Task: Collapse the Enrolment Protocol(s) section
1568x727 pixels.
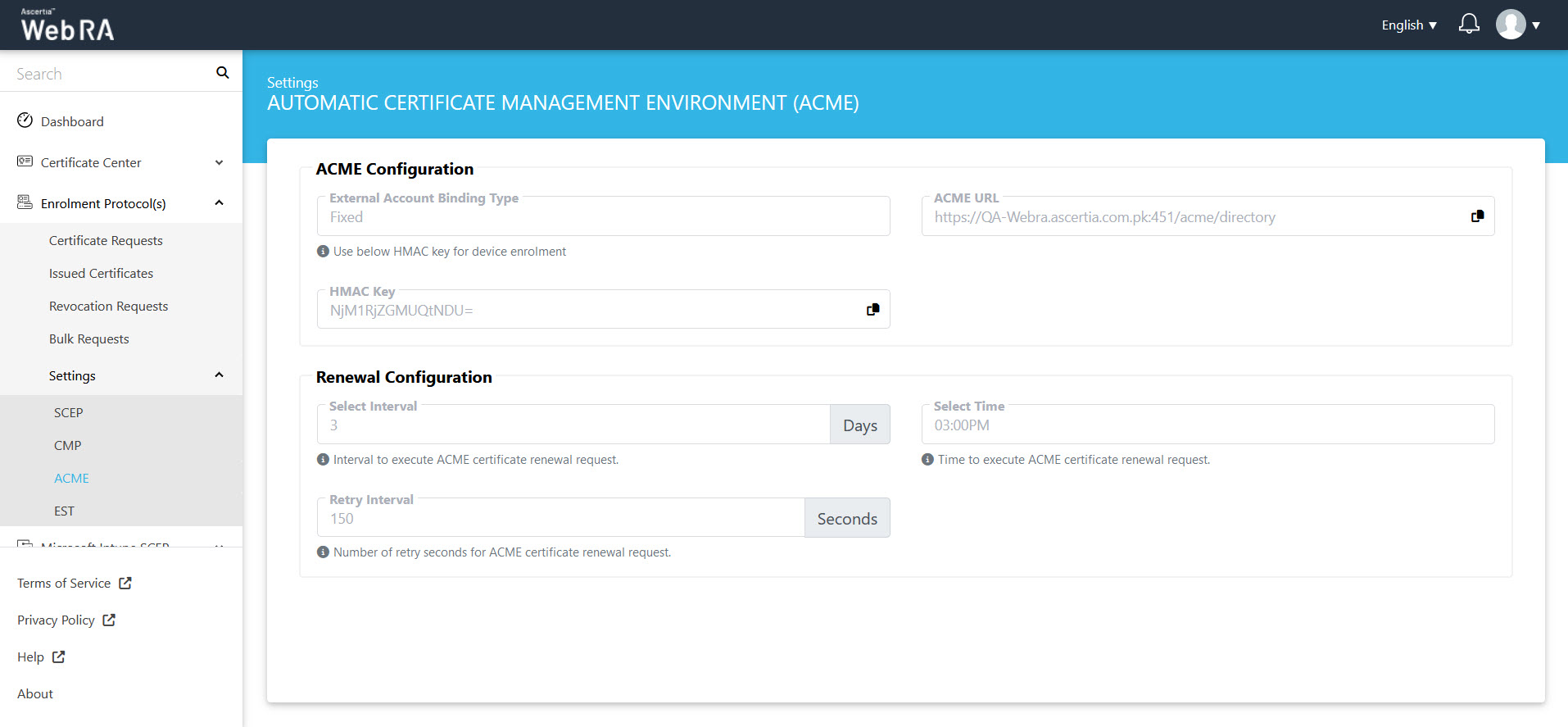Action: (x=219, y=203)
